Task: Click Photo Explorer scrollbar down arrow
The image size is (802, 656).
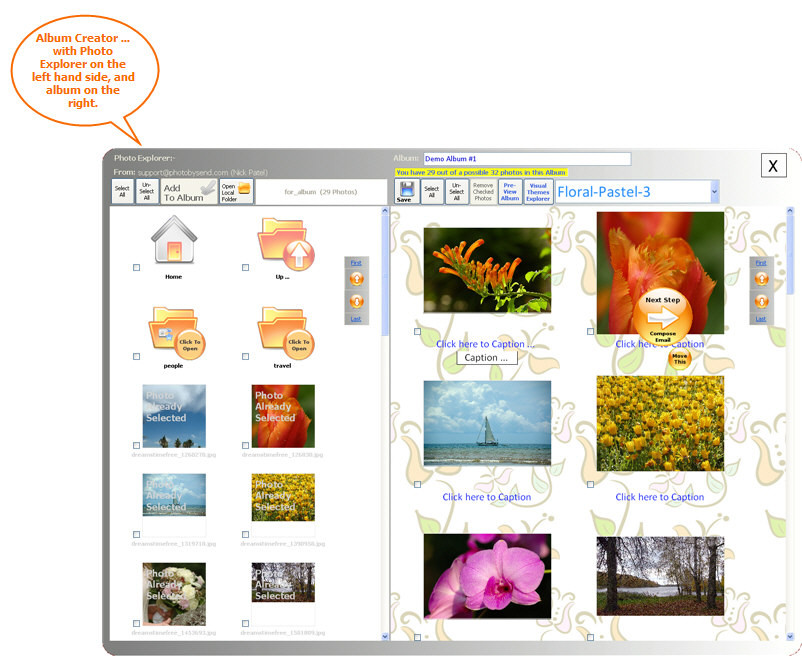Action: pyautogui.click(x=385, y=636)
